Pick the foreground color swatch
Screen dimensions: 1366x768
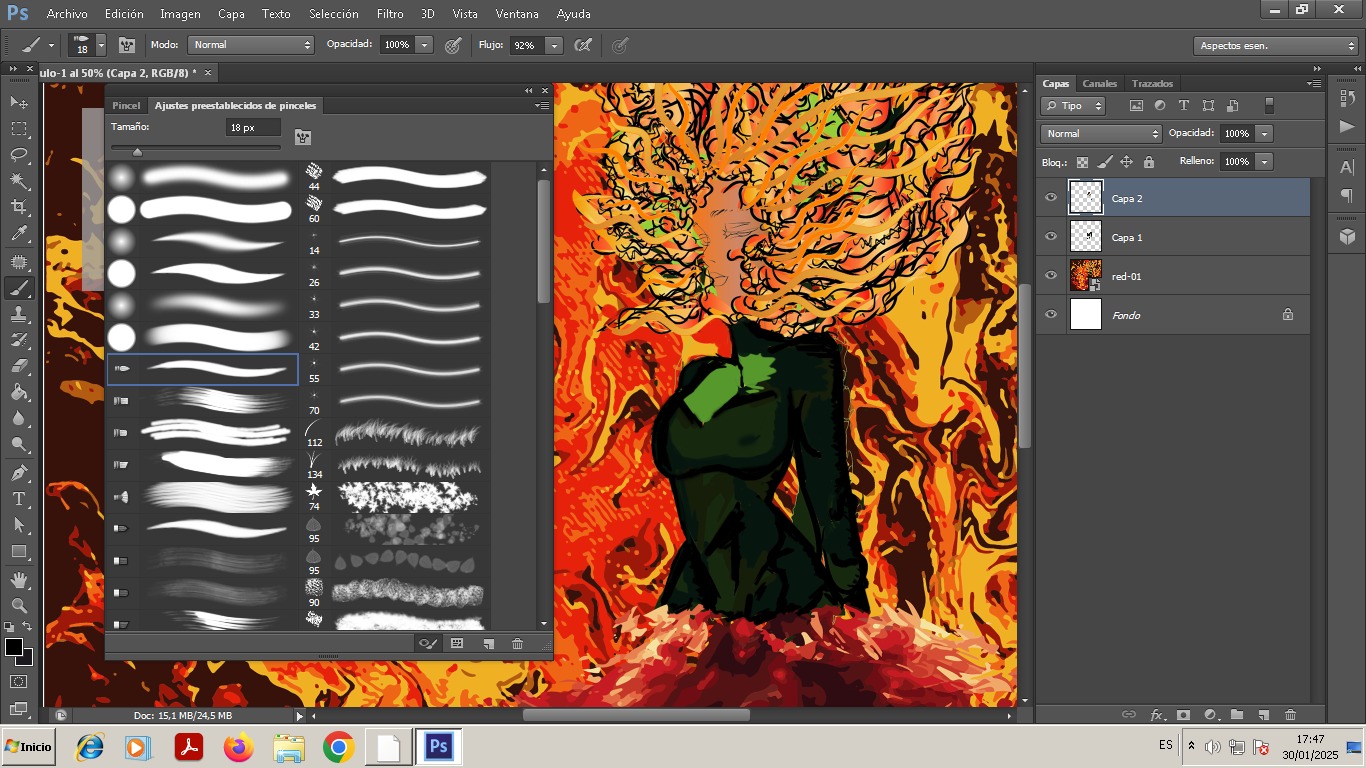point(14,647)
